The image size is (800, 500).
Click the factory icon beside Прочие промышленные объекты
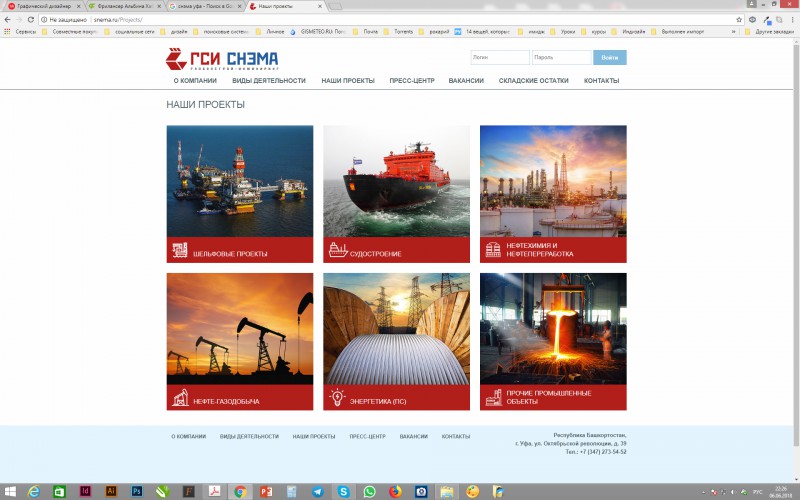493,398
